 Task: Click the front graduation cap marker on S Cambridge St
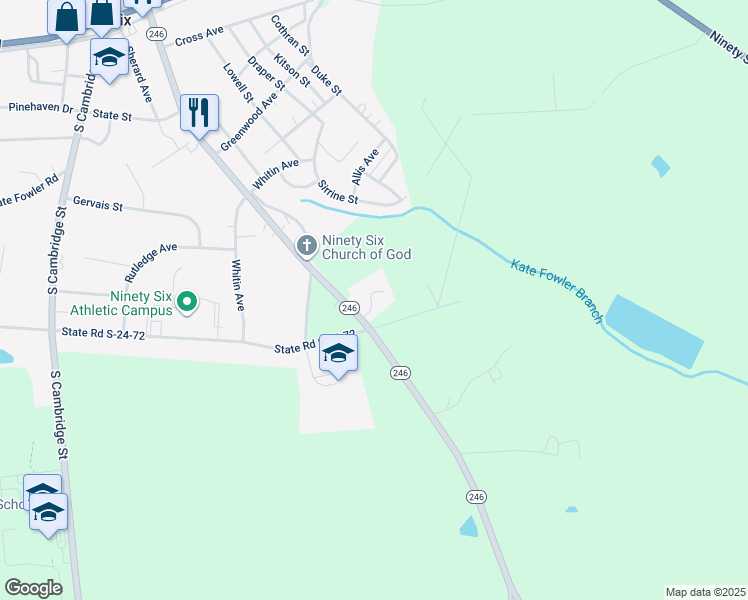48,514
